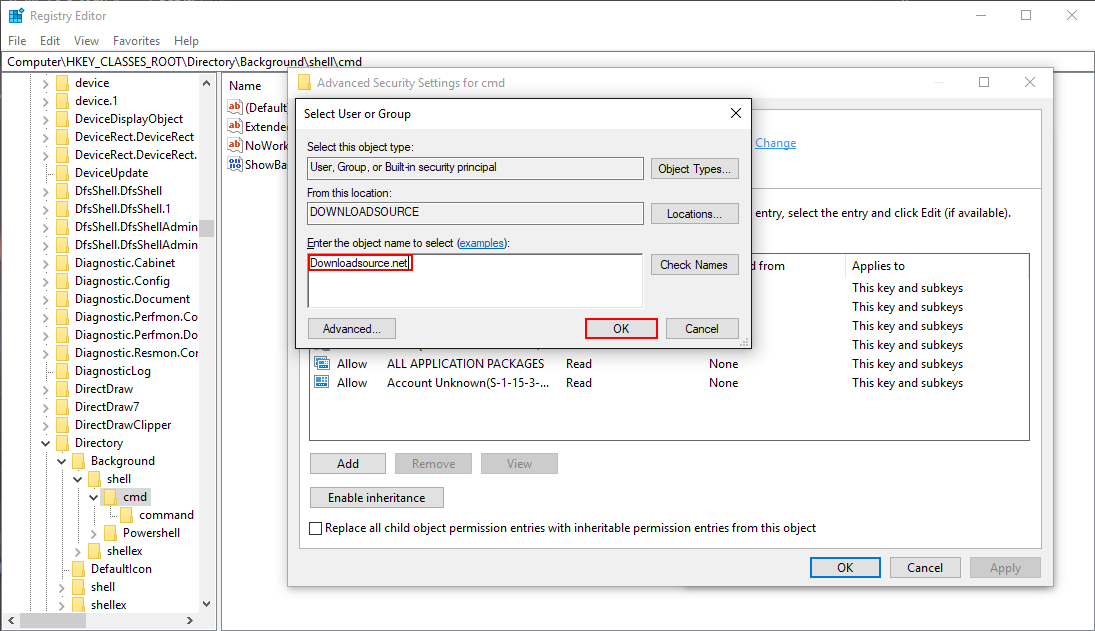Collapse the shell node under Background
The height and width of the screenshot is (631, 1095).
pyautogui.click(x=78, y=480)
